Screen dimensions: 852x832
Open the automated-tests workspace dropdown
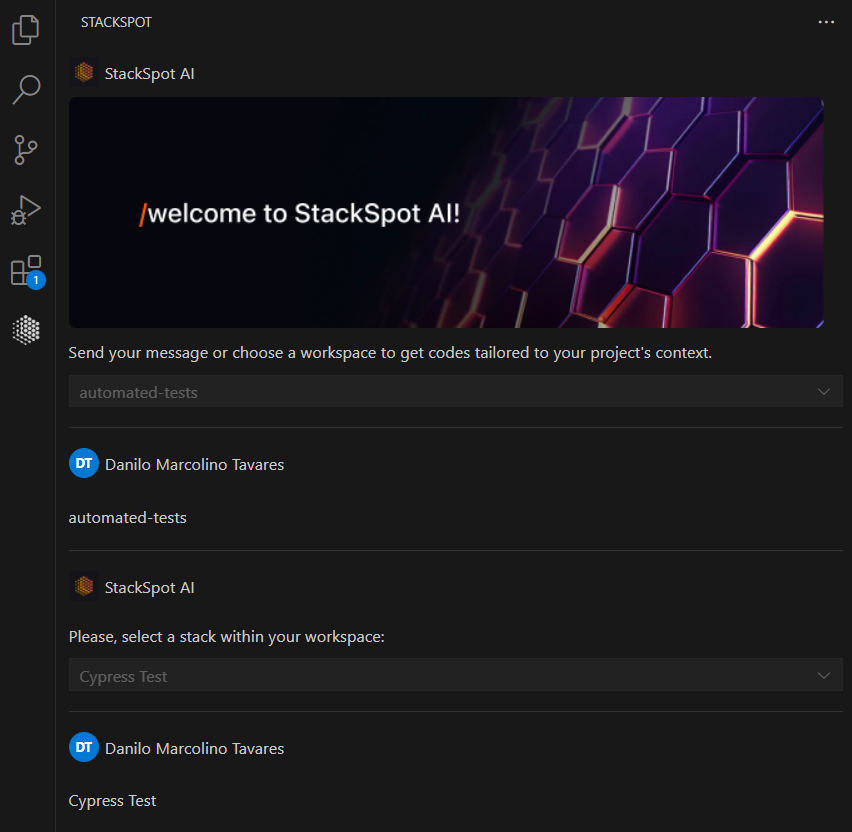tap(455, 391)
